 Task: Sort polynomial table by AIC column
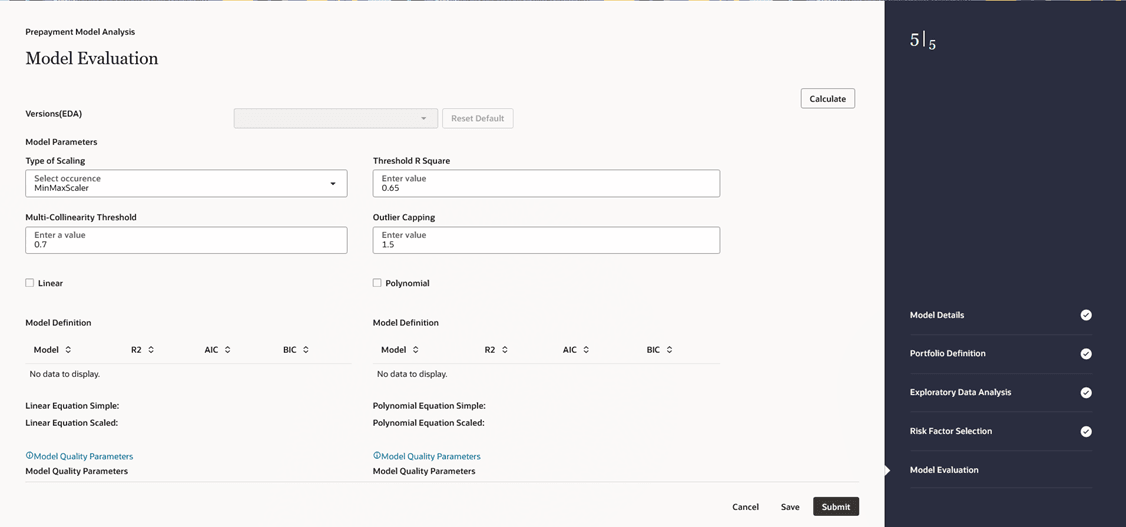click(x=586, y=350)
